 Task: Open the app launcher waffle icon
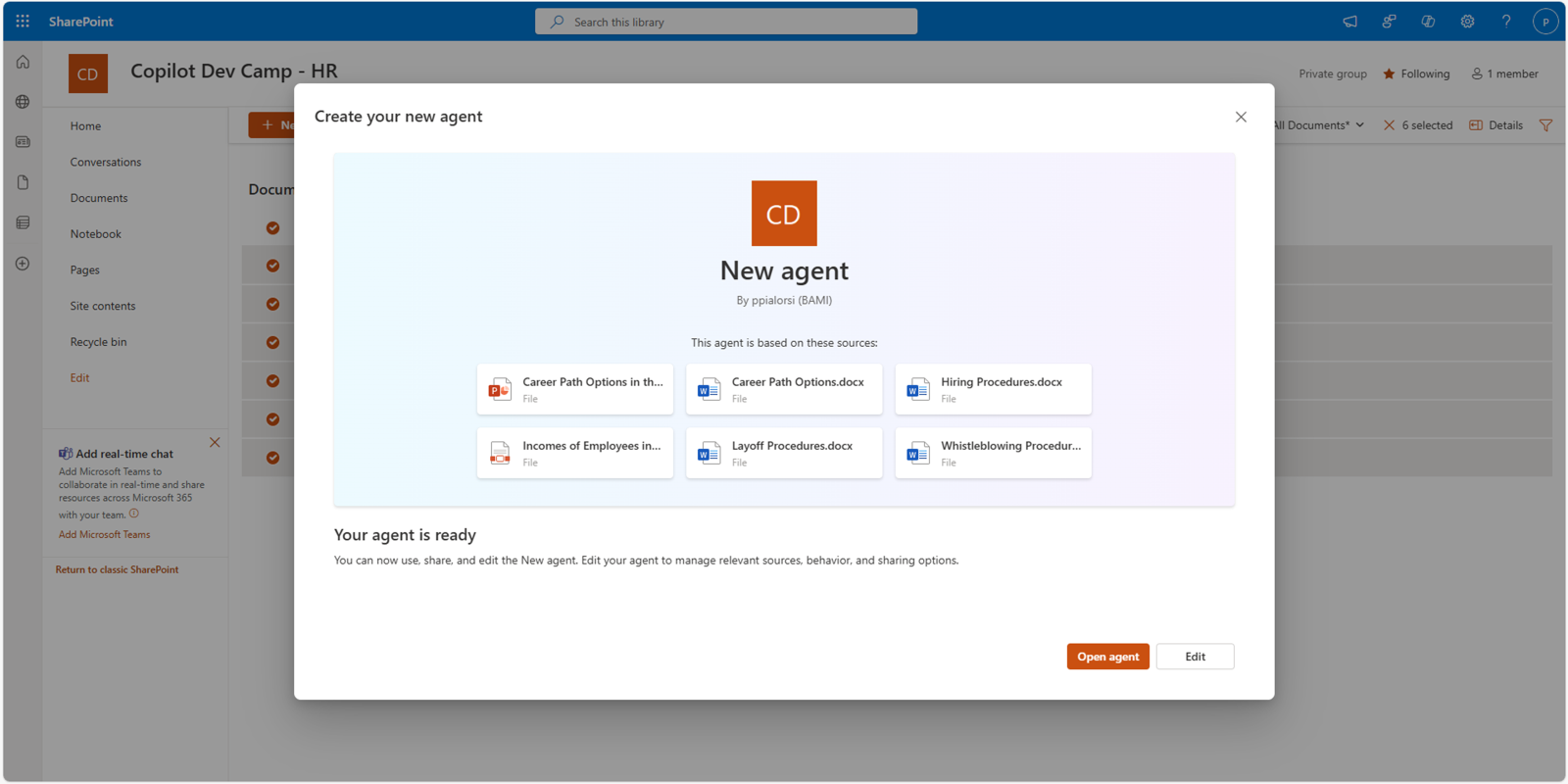(x=23, y=21)
